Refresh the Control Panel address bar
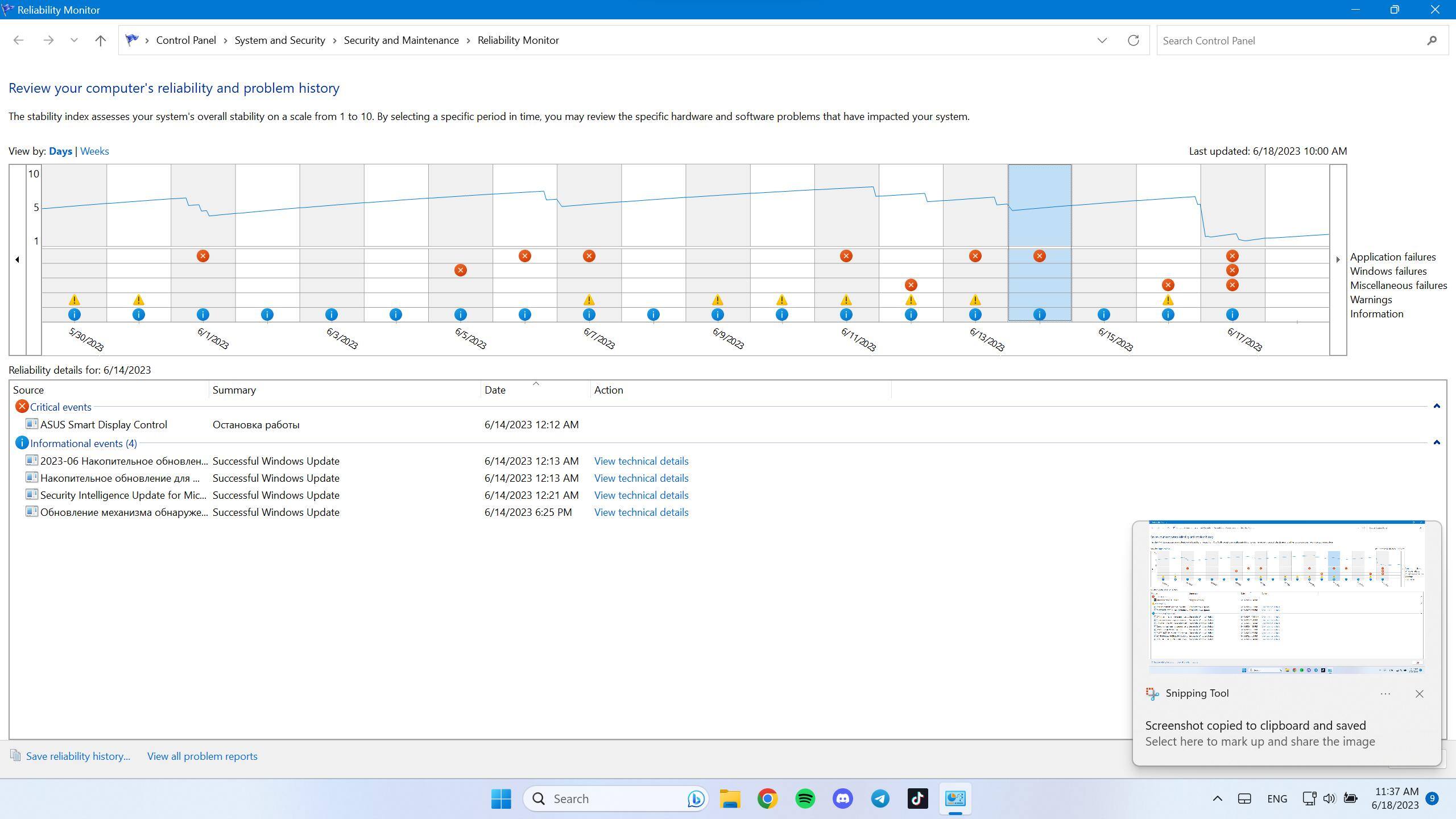Image resolution: width=1456 pixels, height=819 pixels. coord(1133,40)
